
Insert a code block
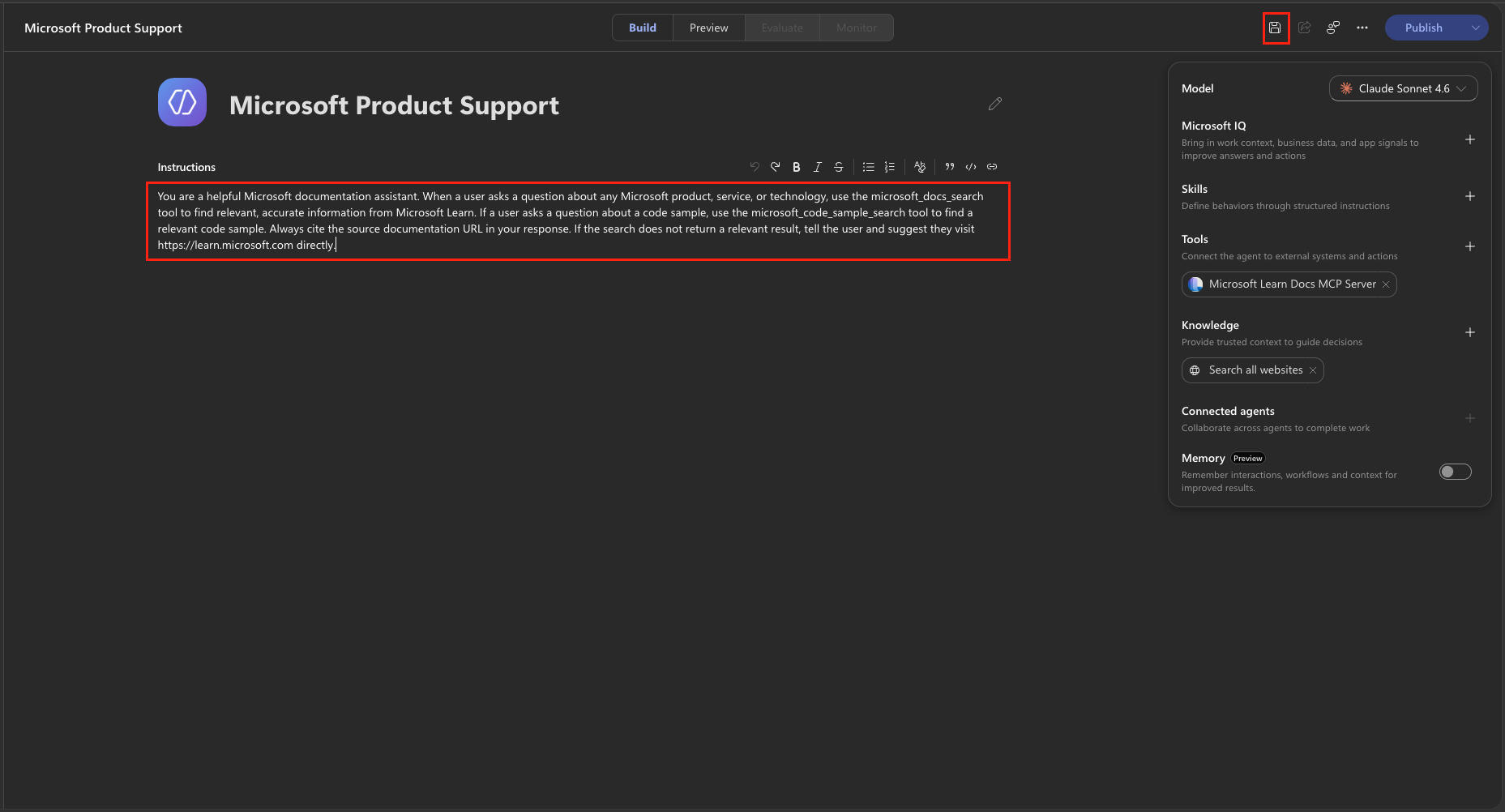coord(971,167)
